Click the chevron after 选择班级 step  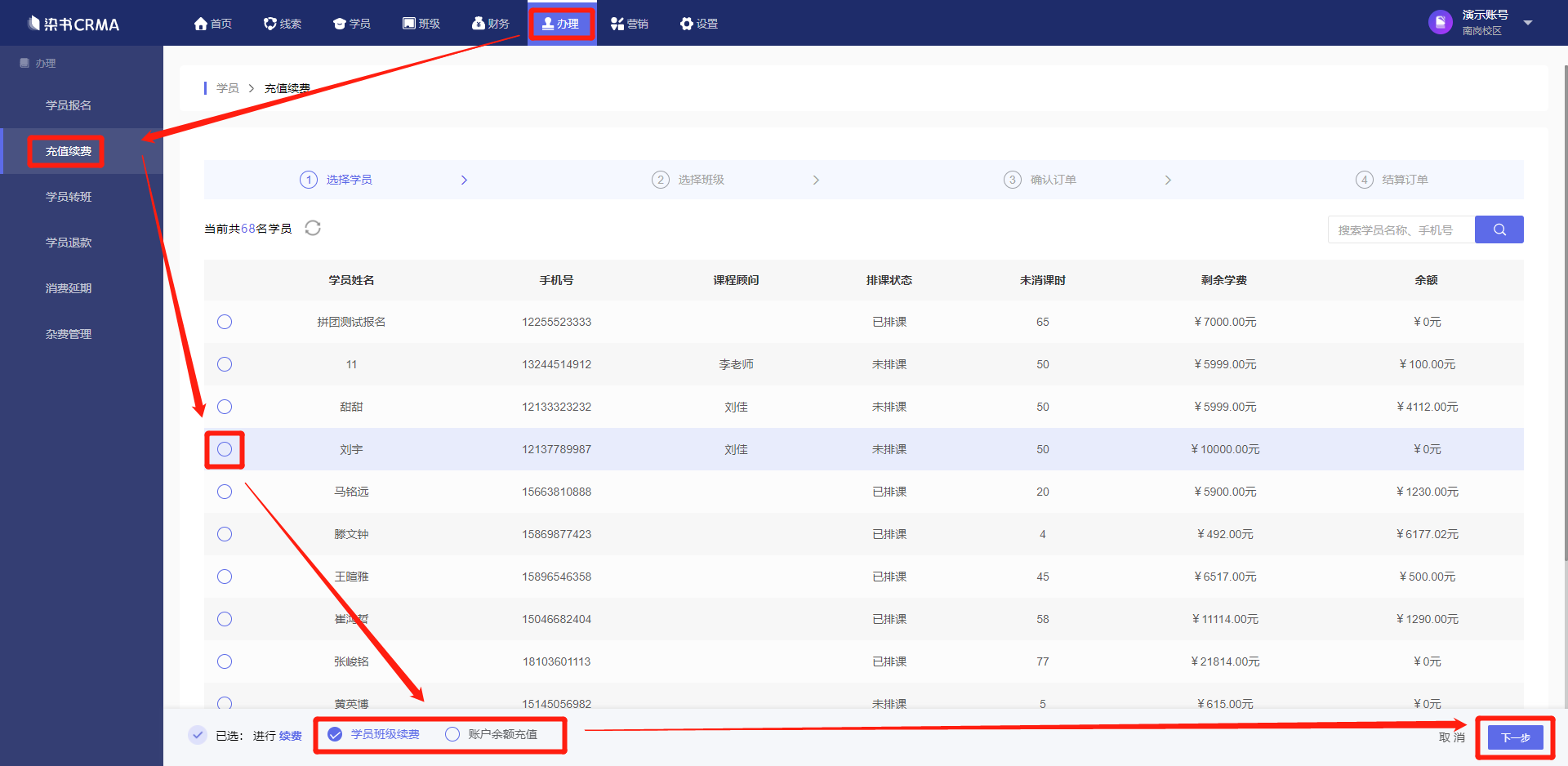pyautogui.click(x=816, y=180)
